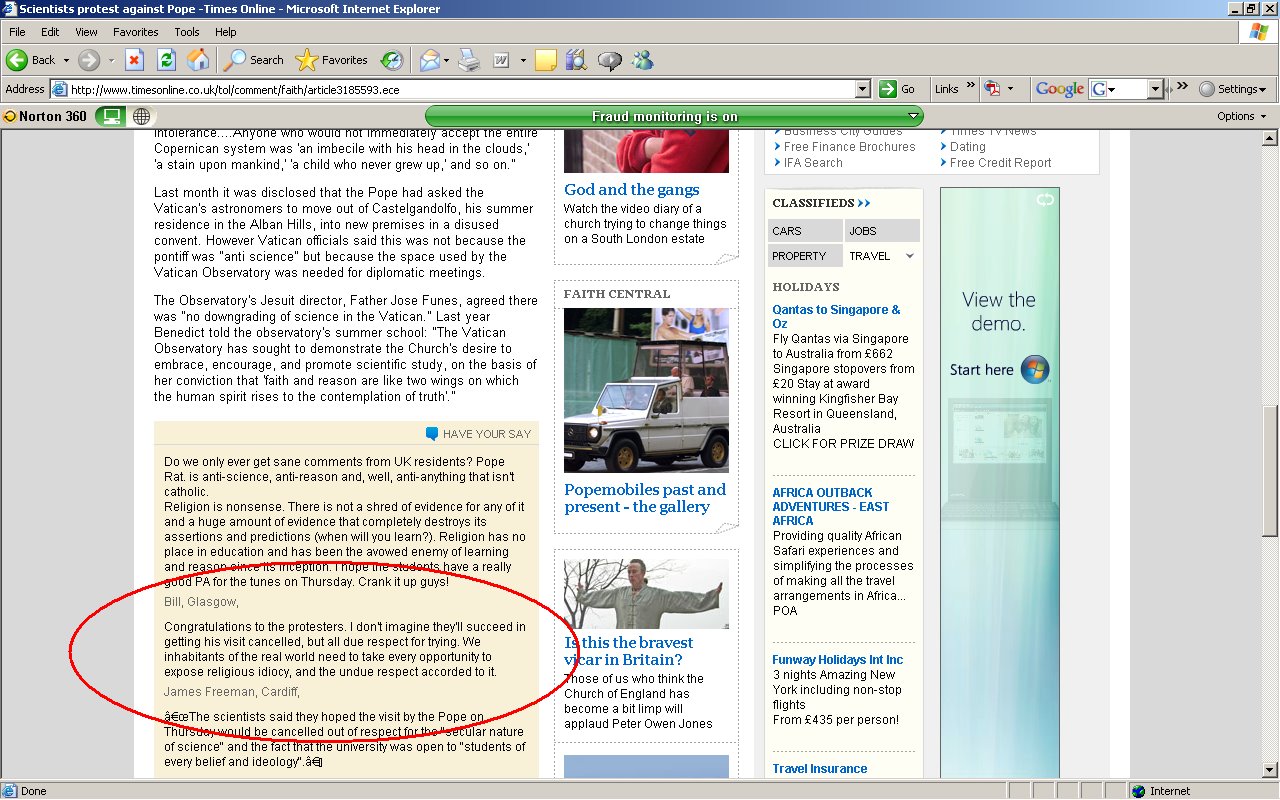Click the yellow note toolbar icon

coord(546,60)
